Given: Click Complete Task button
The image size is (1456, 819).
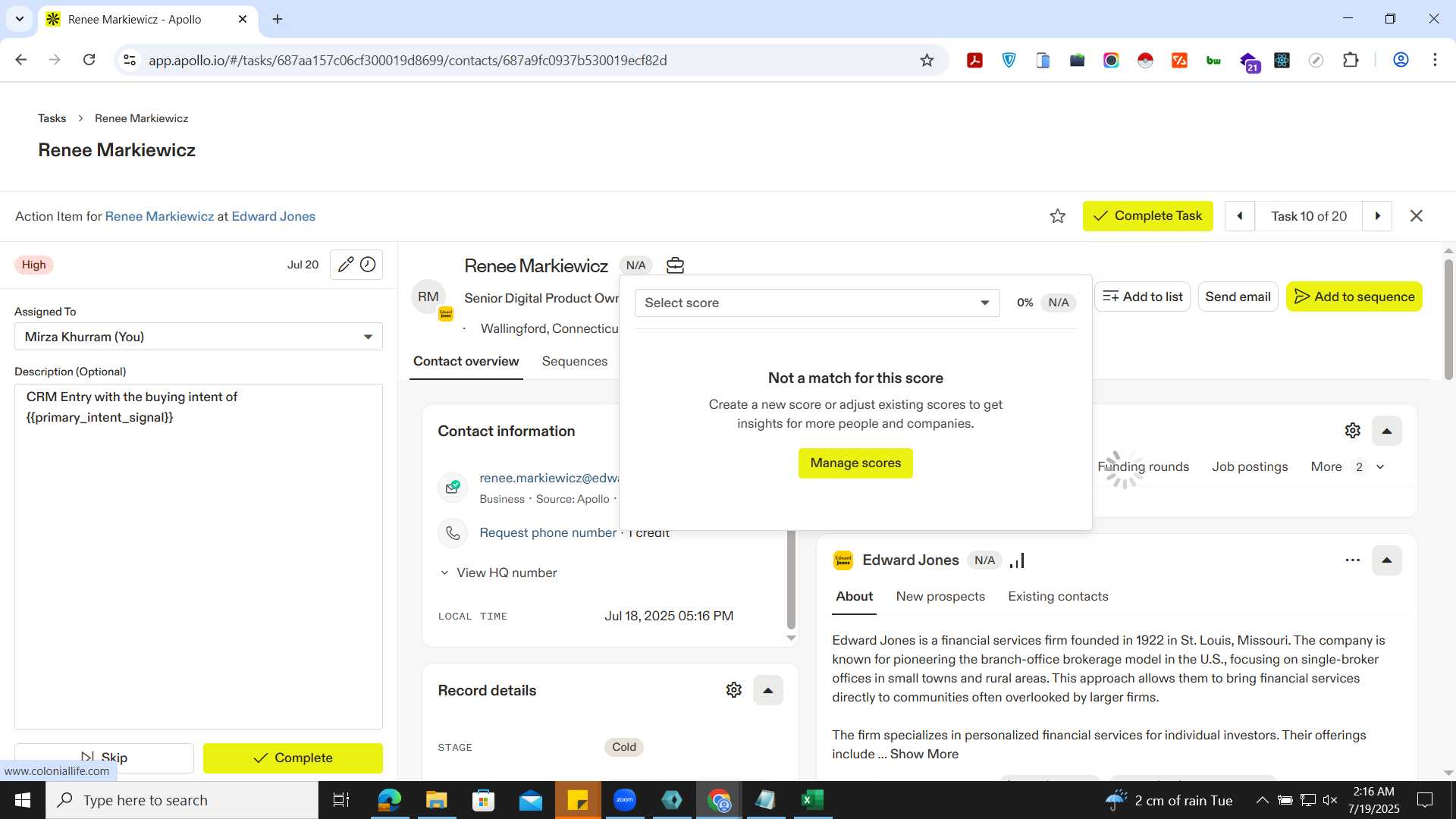Looking at the screenshot, I should coord(1147,216).
